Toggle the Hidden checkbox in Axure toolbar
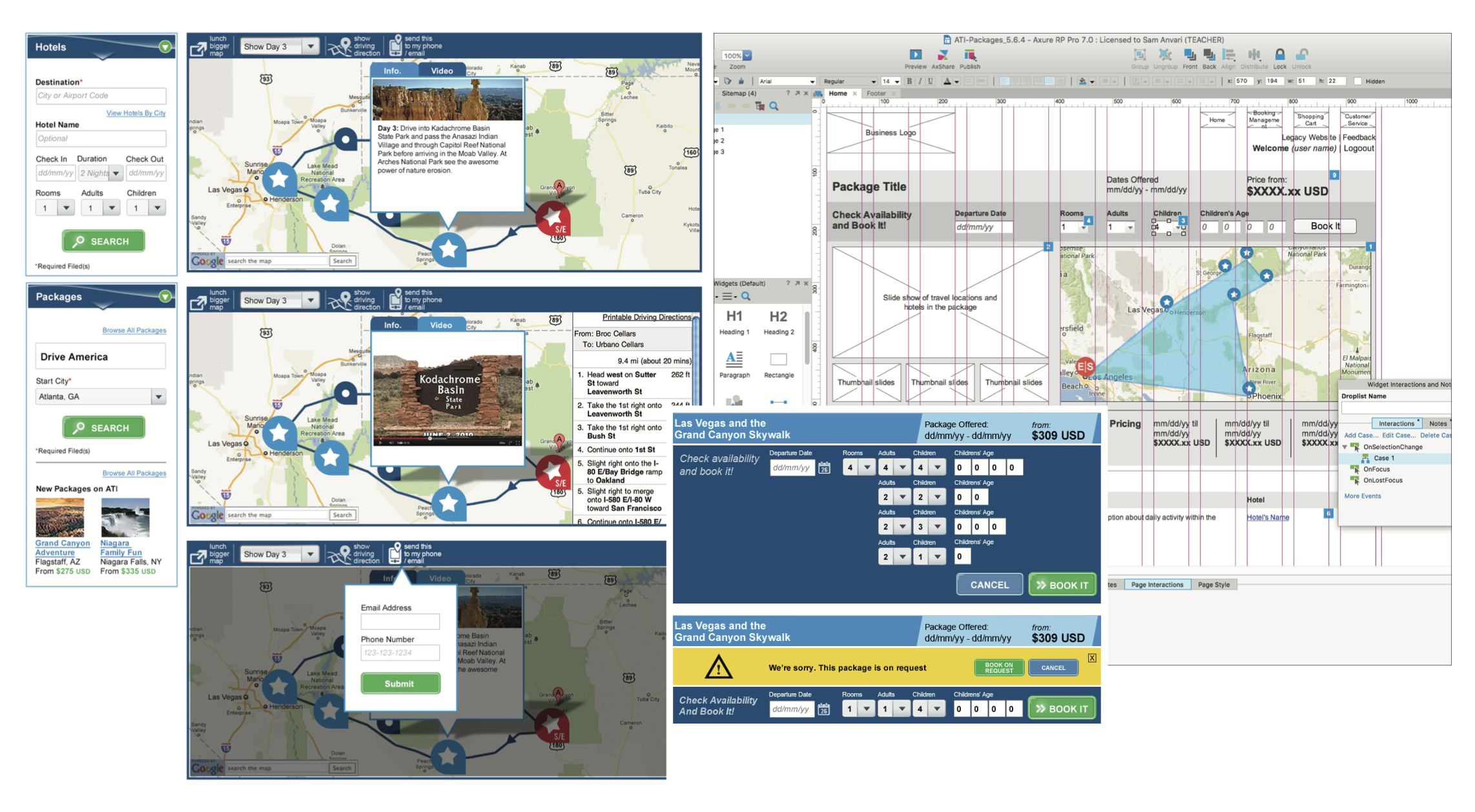 [1357, 81]
